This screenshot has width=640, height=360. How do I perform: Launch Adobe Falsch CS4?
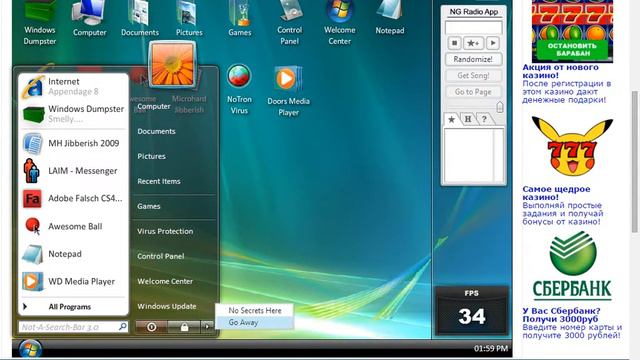click(73, 198)
